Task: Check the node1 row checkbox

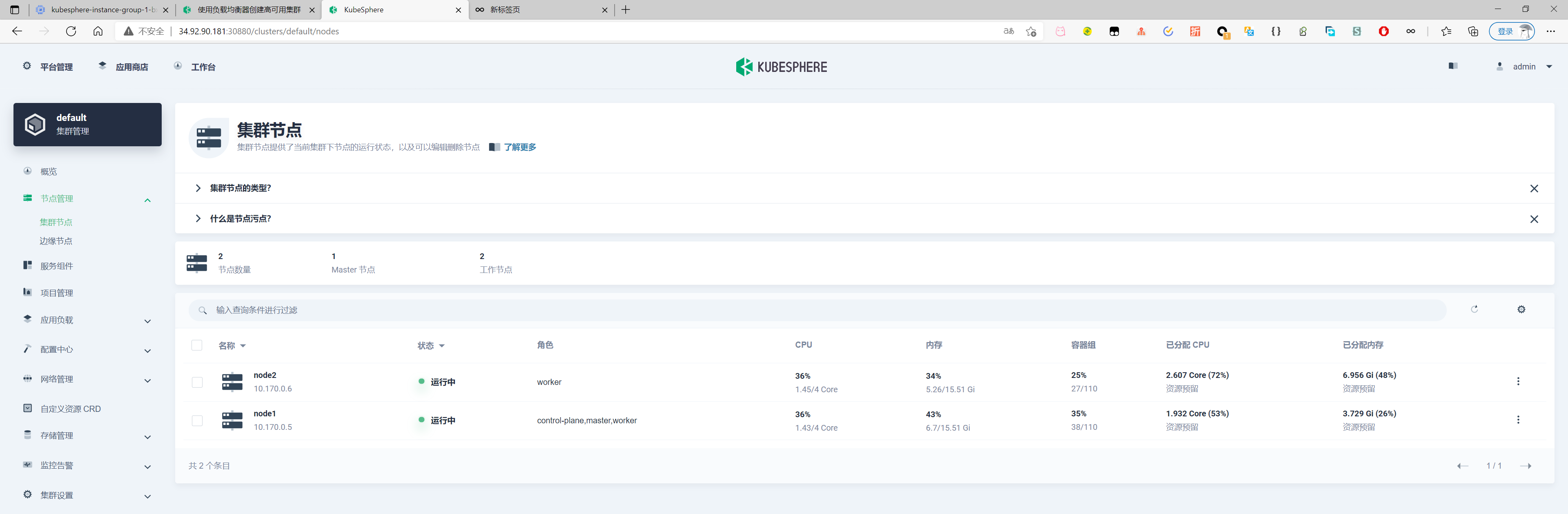Action: [x=196, y=420]
